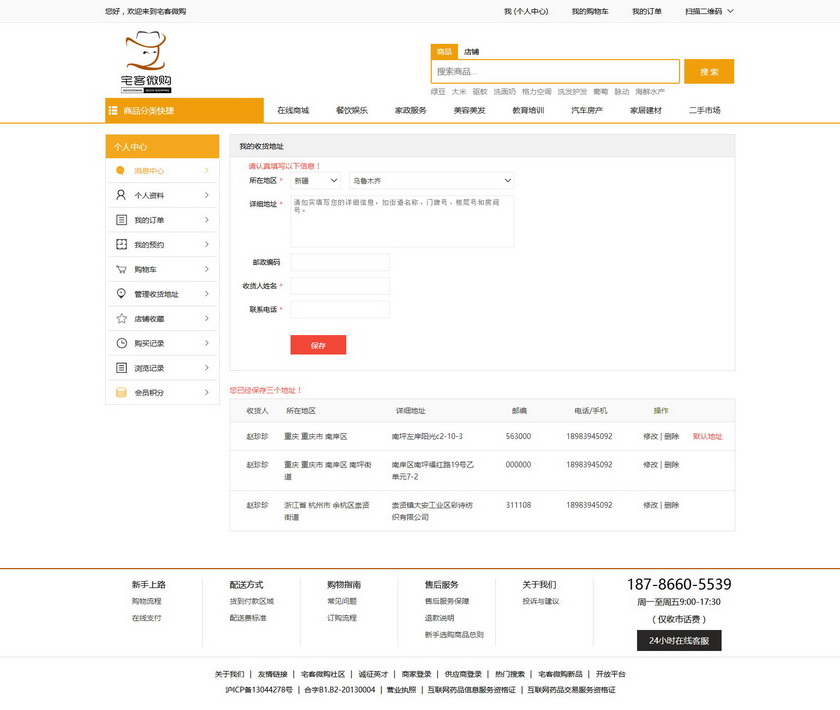Click 修改 for the 563000 address row

click(x=650, y=436)
